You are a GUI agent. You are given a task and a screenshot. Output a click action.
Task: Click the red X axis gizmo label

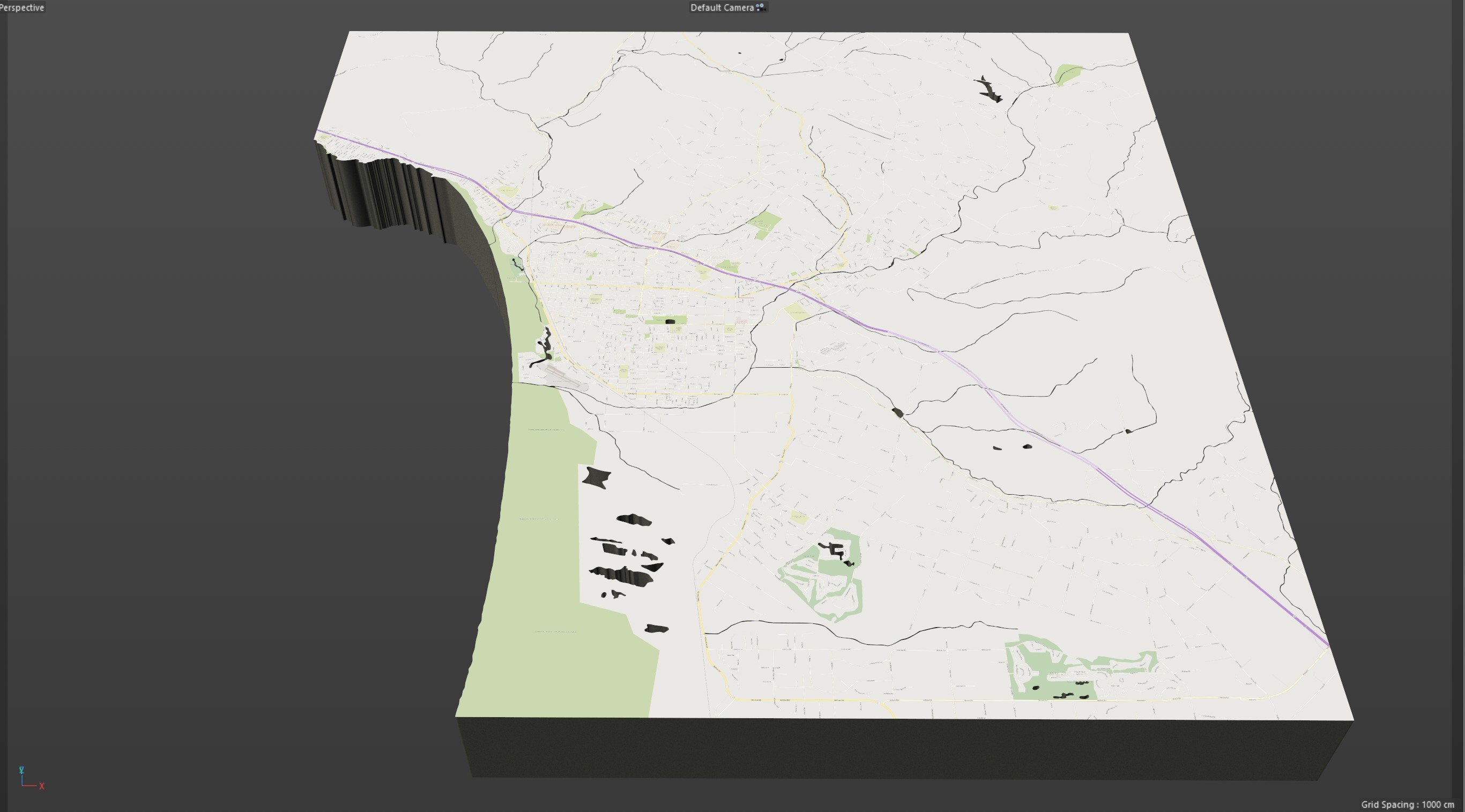(x=41, y=786)
